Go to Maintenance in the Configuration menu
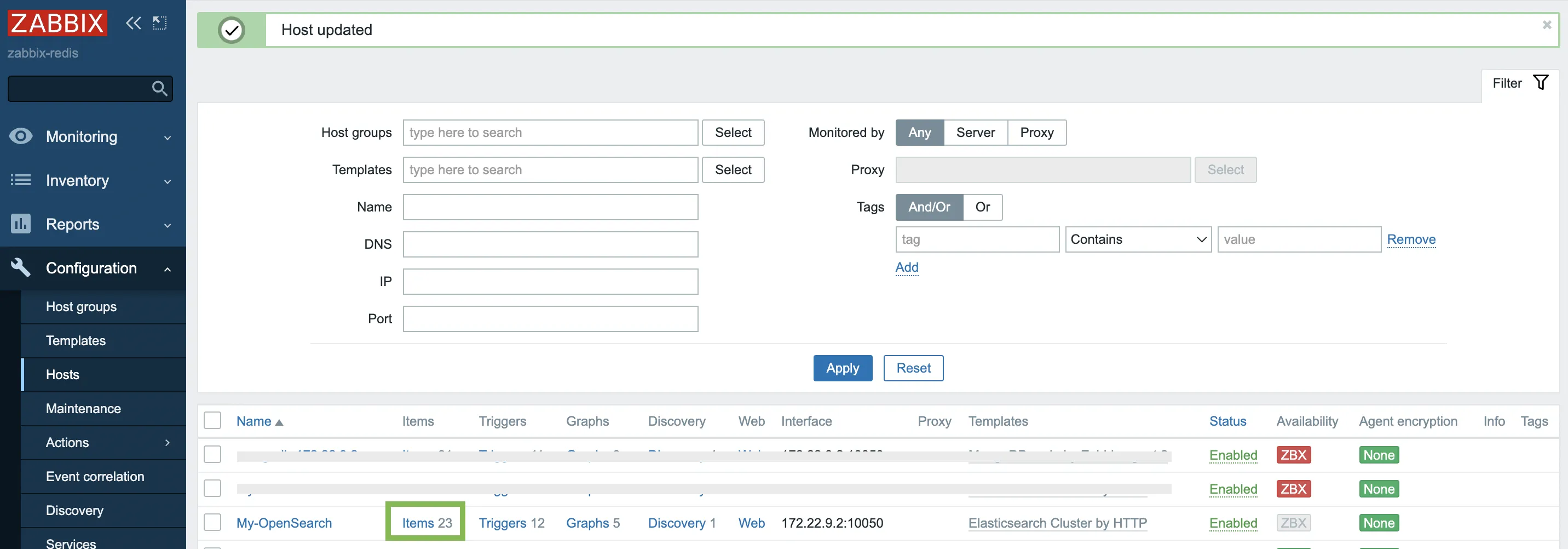 click(83, 408)
